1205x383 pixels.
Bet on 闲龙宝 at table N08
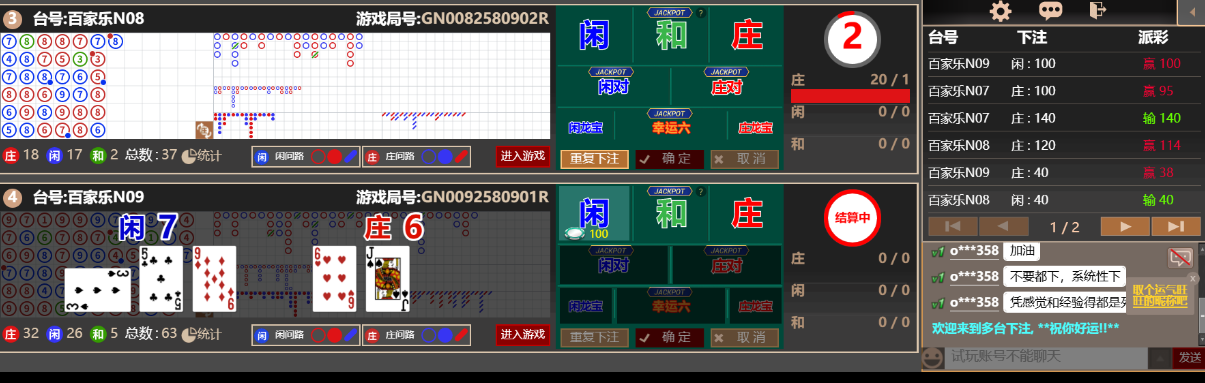[585, 127]
